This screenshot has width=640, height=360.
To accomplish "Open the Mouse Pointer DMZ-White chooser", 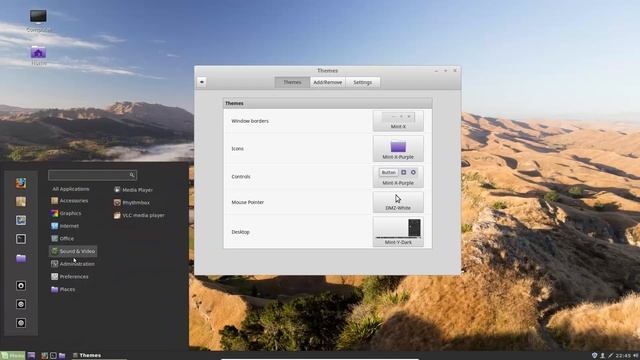I will point(398,202).
